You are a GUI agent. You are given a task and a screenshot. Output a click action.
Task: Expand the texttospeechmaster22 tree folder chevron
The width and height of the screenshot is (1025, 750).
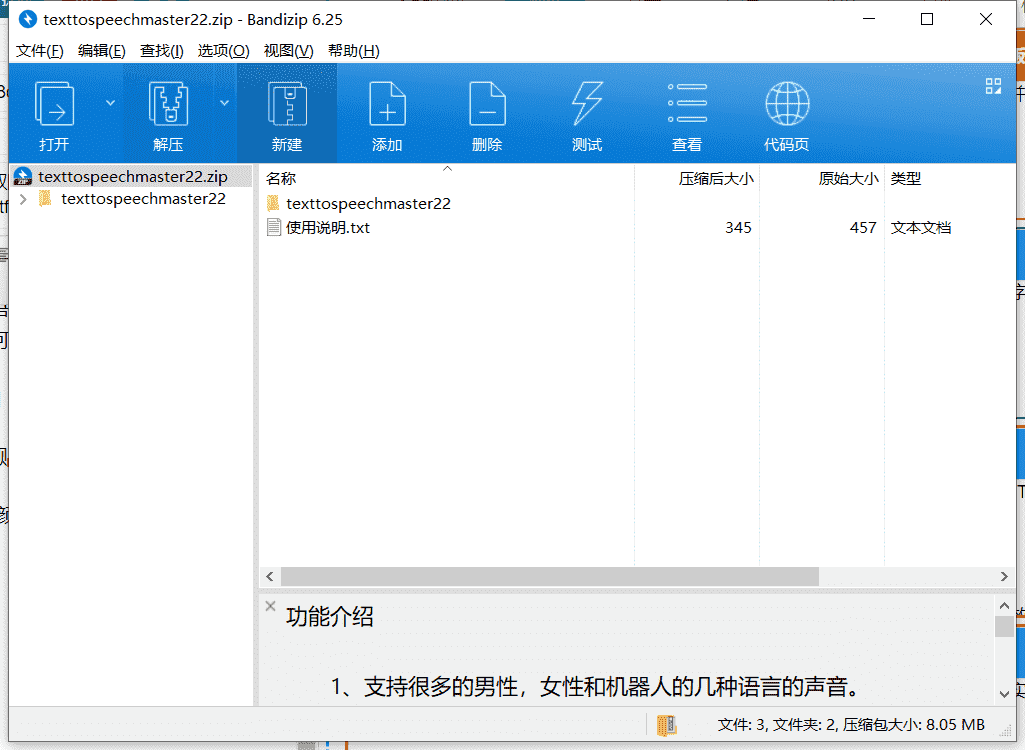pyautogui.click(x=24, y=199)
